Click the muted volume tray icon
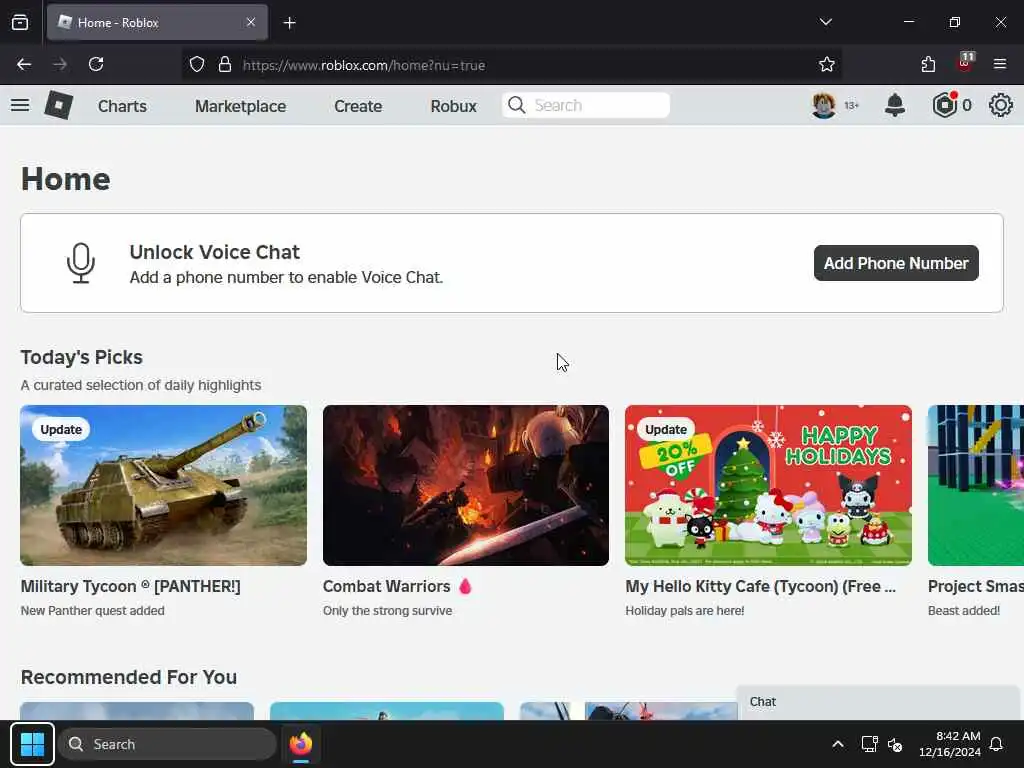The width and height of the screenshot is (1024, 768). [x=895, y=744]
